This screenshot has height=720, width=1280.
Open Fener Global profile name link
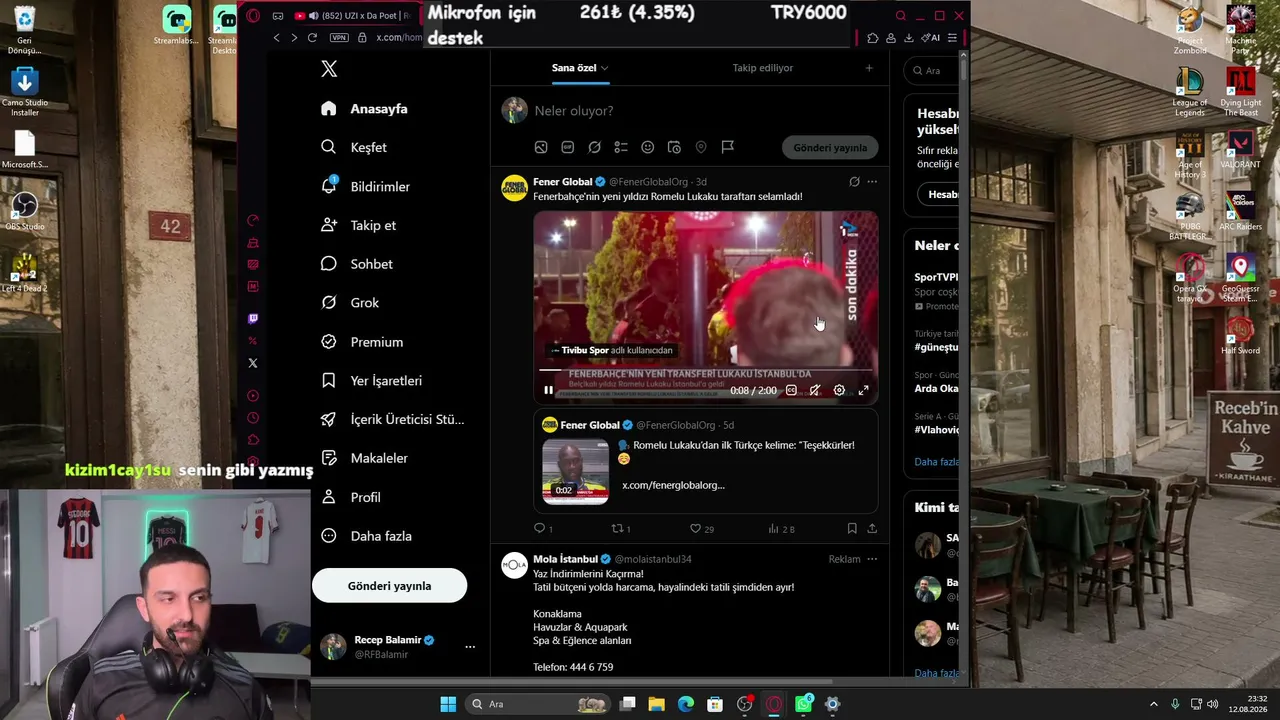562,182
